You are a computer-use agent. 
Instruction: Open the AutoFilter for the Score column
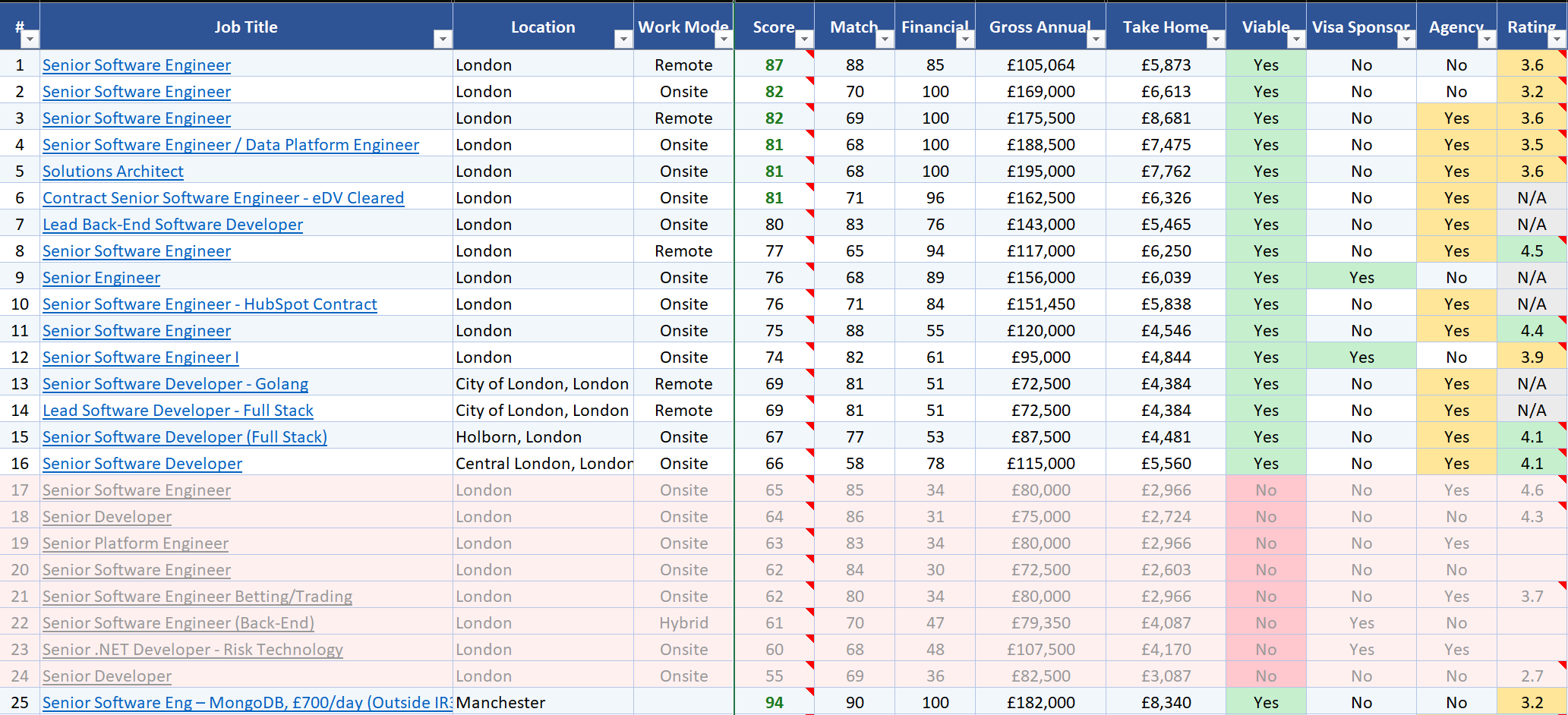click(x=804, y=38)
